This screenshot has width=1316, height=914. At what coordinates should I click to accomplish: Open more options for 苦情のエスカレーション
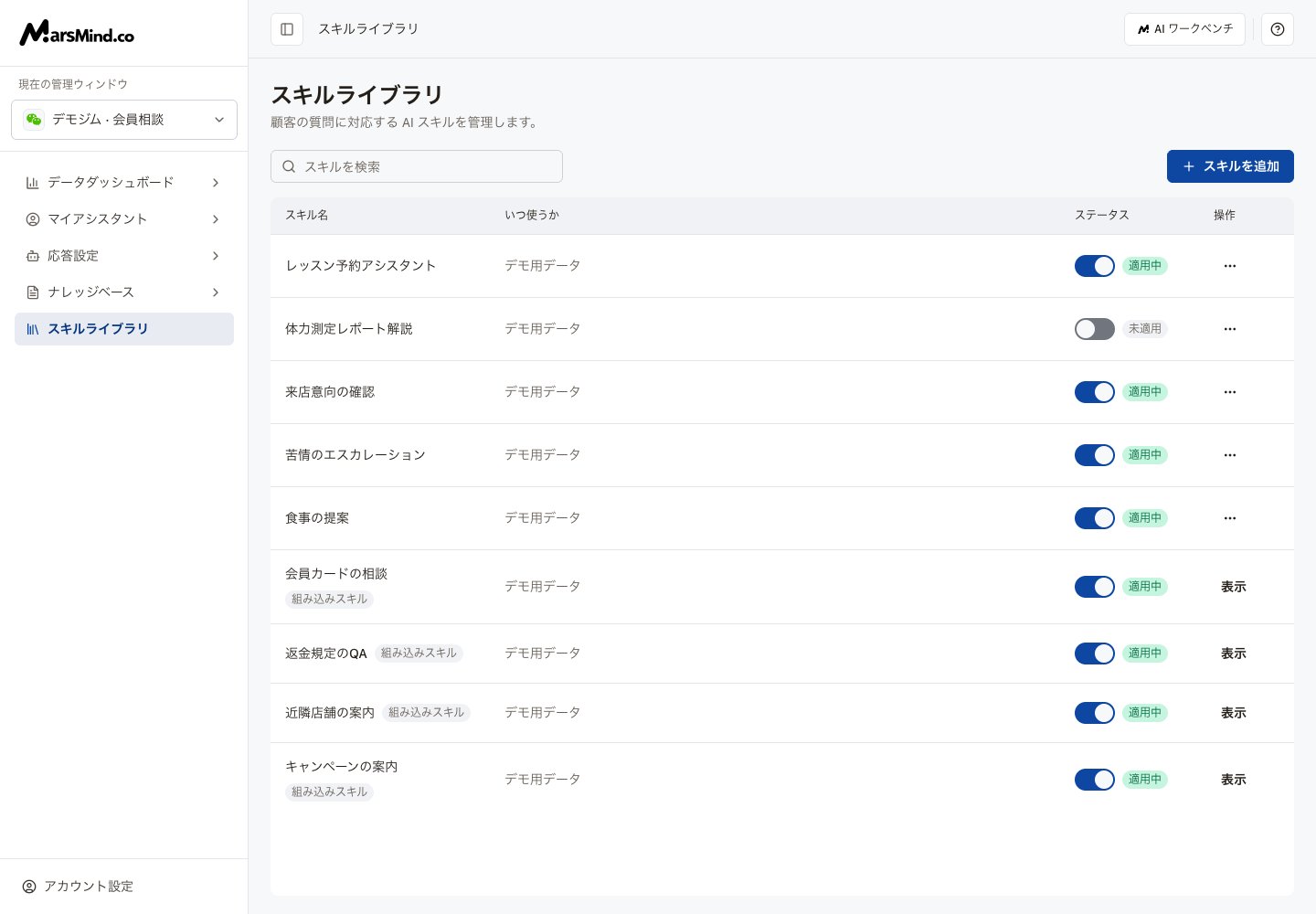click(1230, 455)
